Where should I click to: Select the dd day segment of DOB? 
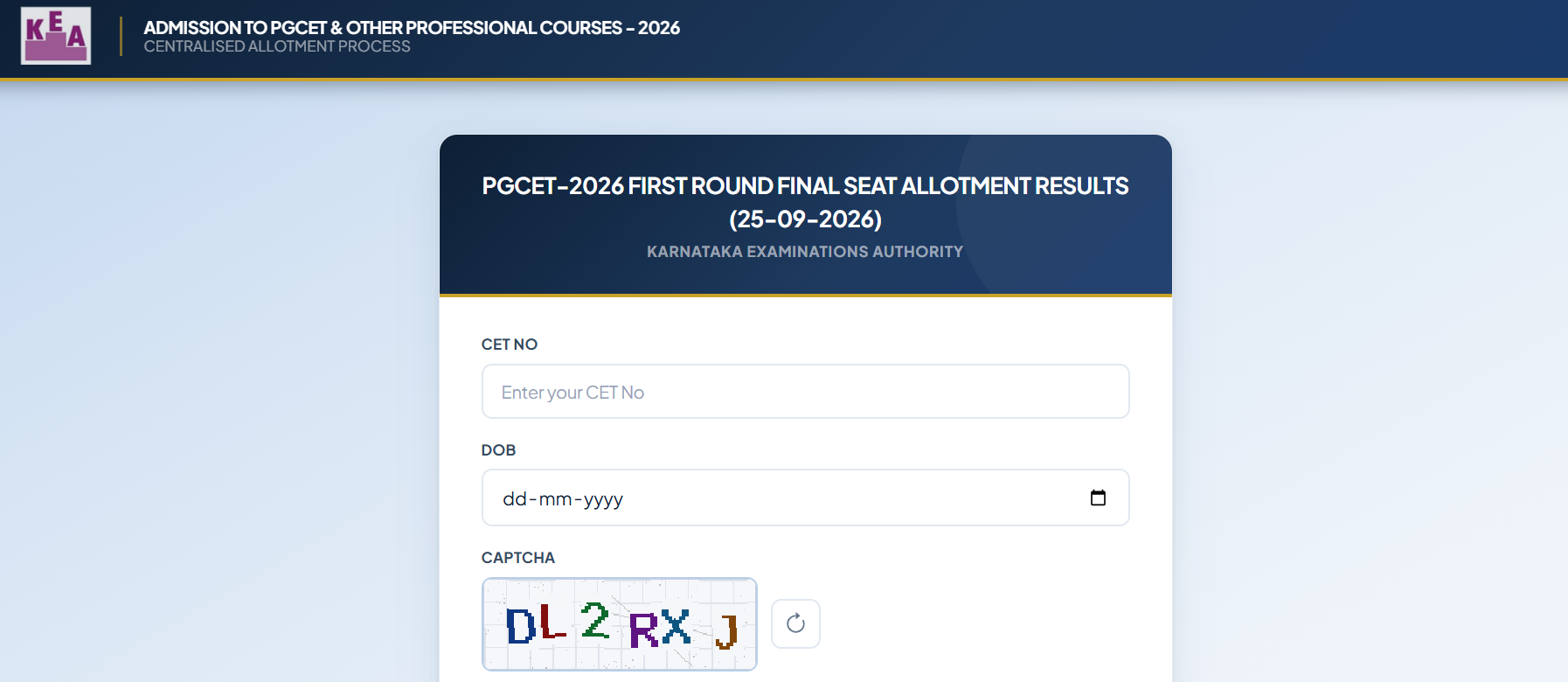pyautogui.click(x=514, y=498)
